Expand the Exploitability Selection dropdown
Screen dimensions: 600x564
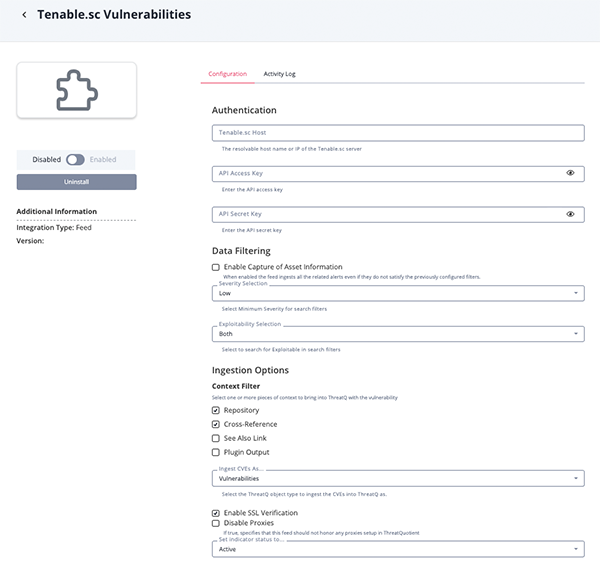[x=397, y=335]
